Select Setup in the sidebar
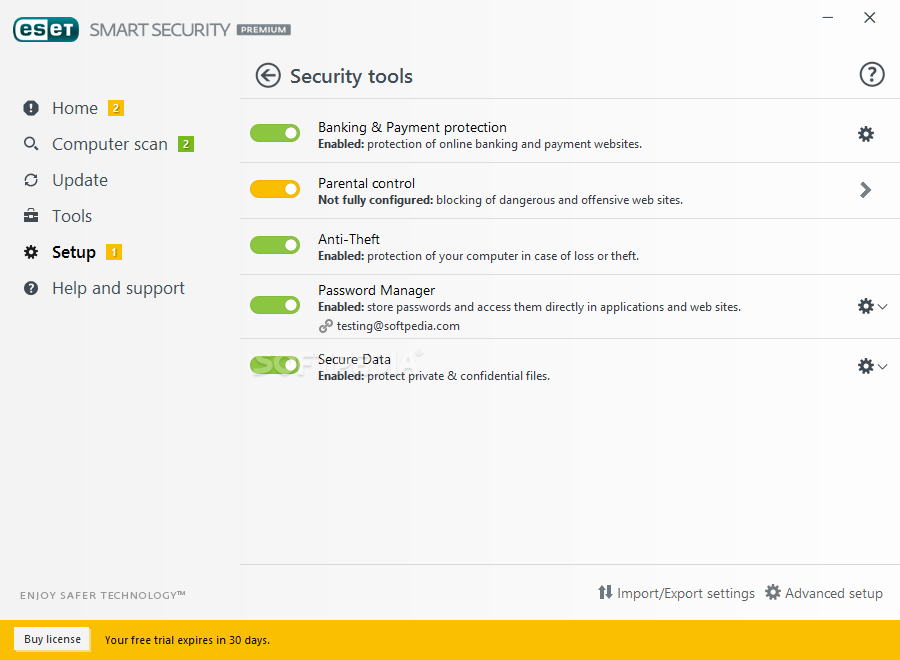The width and height of the screenshot is (900, 660). (73, 252)
